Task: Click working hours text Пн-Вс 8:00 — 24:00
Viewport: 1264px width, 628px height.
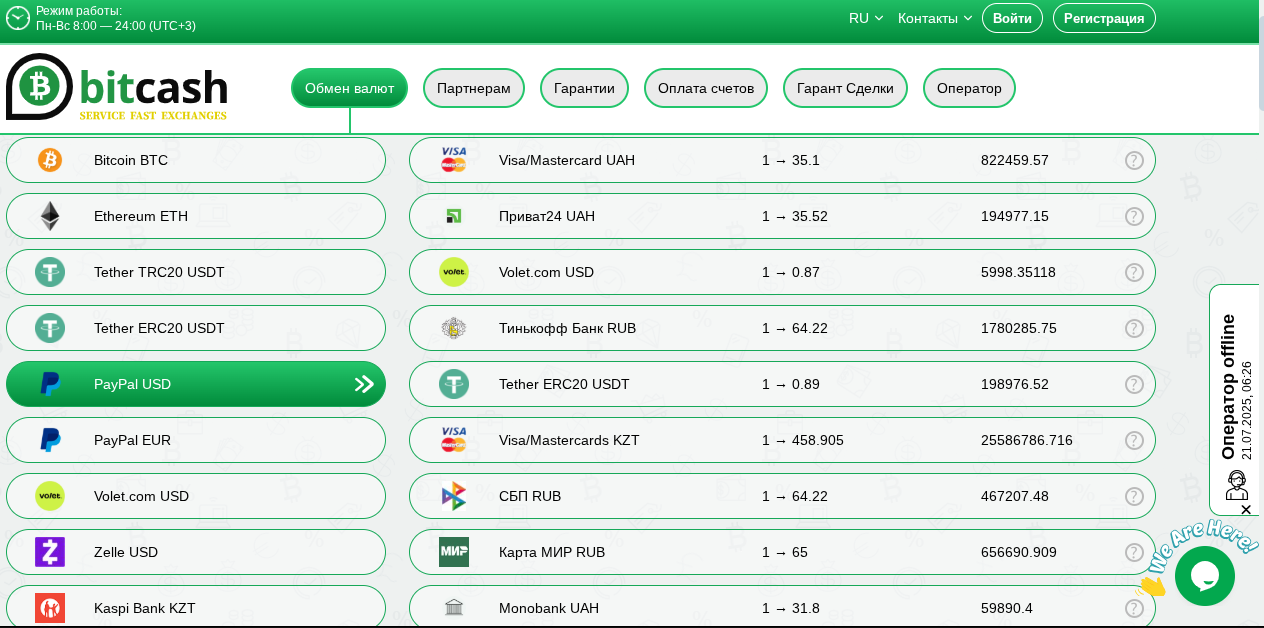Action: click(116, 26)
